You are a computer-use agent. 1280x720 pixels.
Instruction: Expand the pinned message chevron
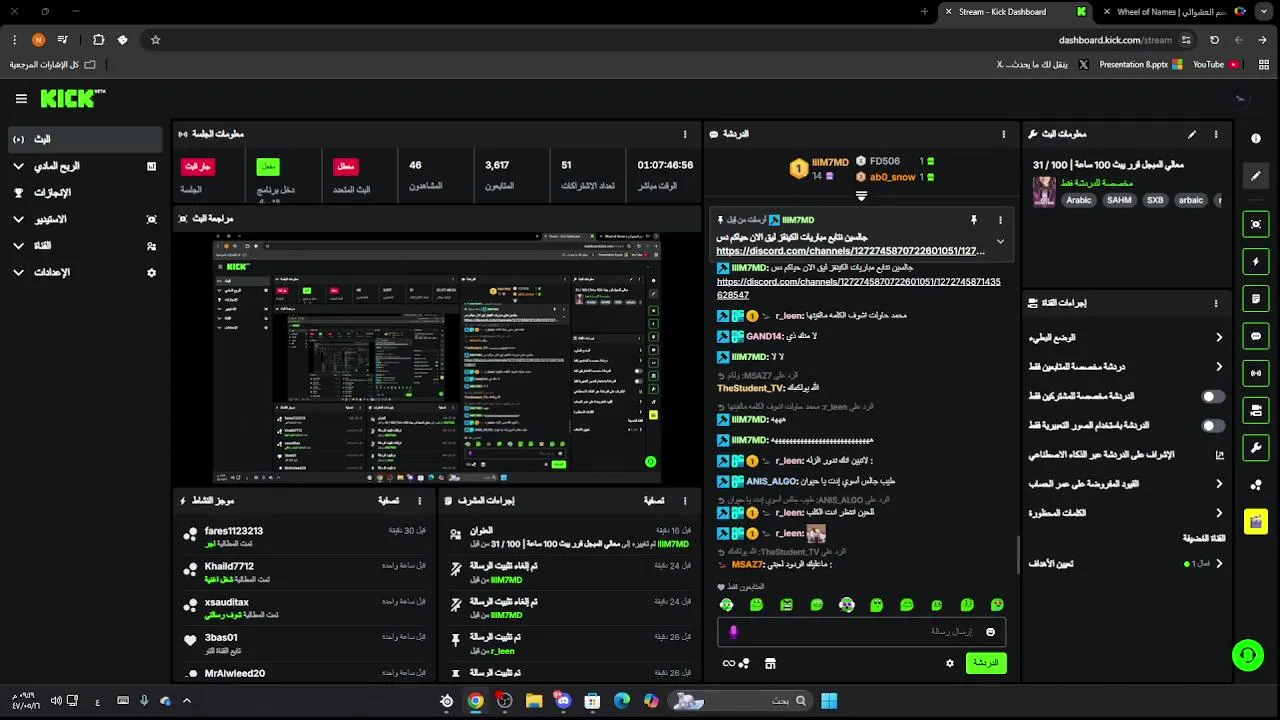[x=1000, y=241]
